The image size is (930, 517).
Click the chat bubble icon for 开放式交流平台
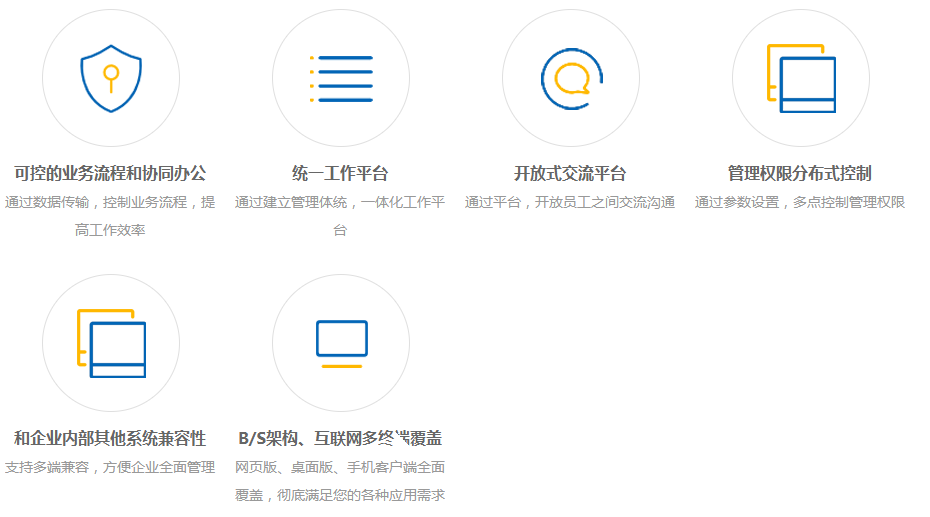(x=571, y=78)
